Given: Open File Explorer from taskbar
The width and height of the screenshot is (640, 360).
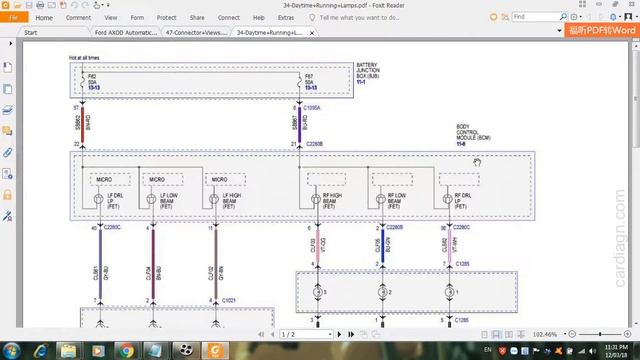Looking at the screenshot, I should click(69, 351).
